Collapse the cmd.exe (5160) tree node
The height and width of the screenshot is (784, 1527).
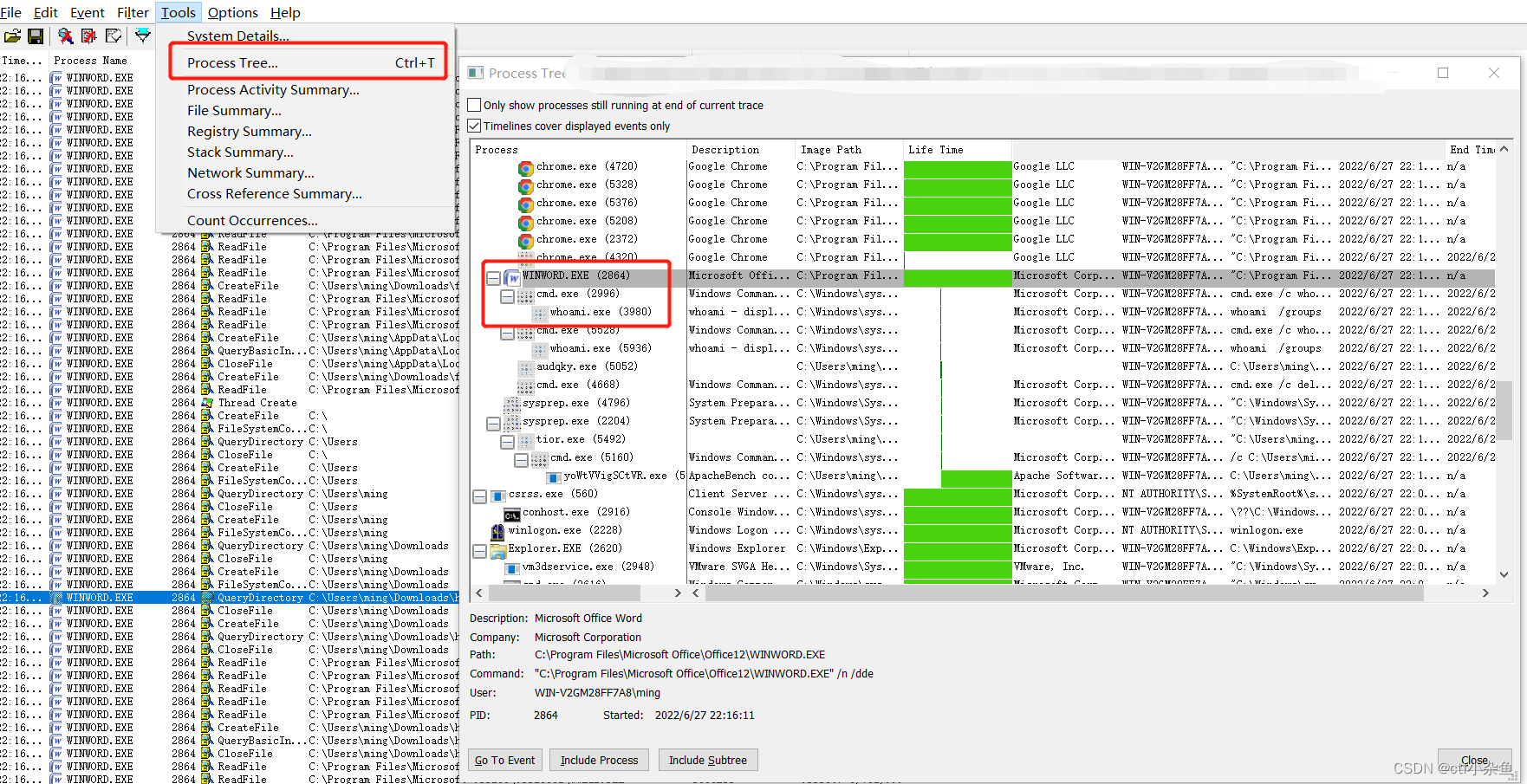click(x=521, y=460)
